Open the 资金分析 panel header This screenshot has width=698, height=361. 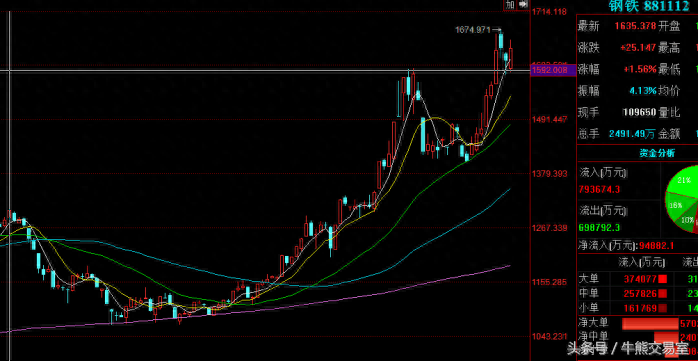pos(657,153)
